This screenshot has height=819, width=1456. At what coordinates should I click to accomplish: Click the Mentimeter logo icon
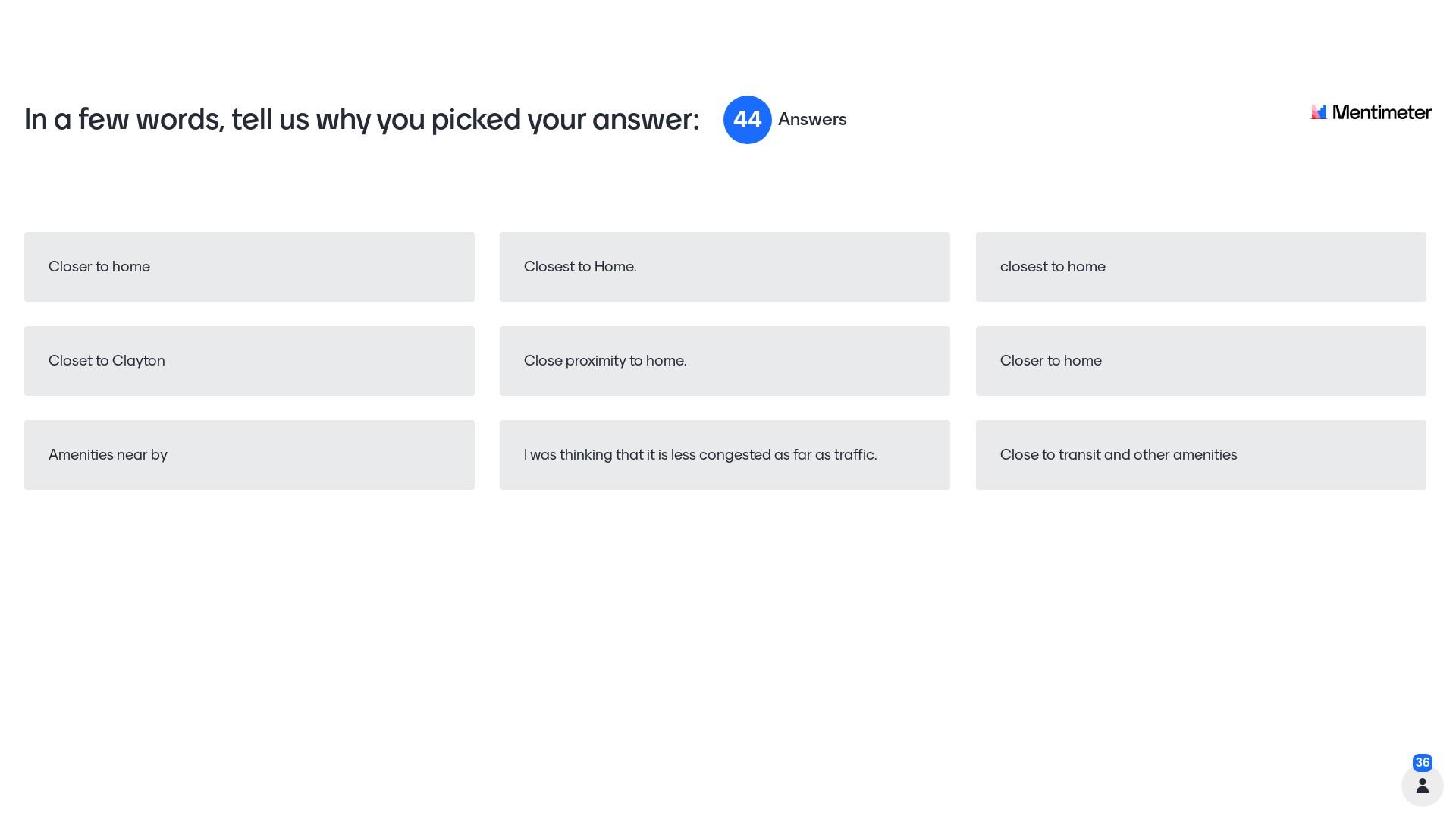point(1319,112)
